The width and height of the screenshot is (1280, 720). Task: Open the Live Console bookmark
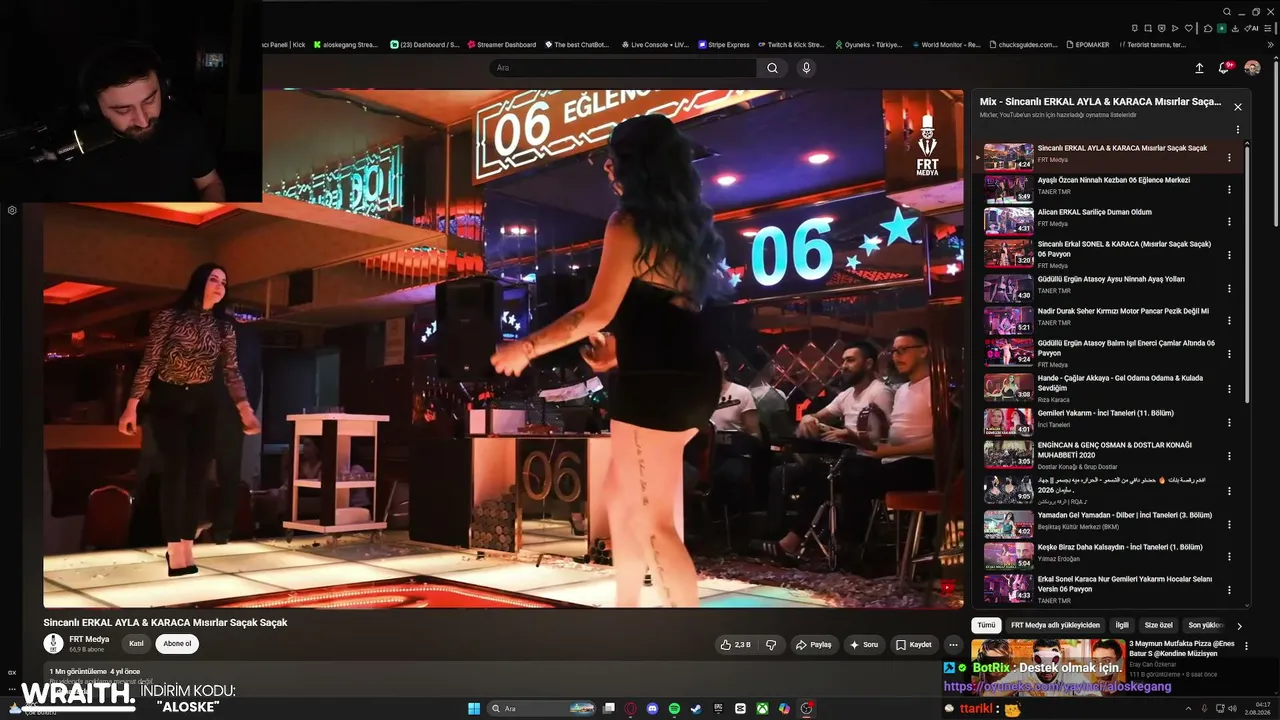pyautogui.click(x=655, y=45)
